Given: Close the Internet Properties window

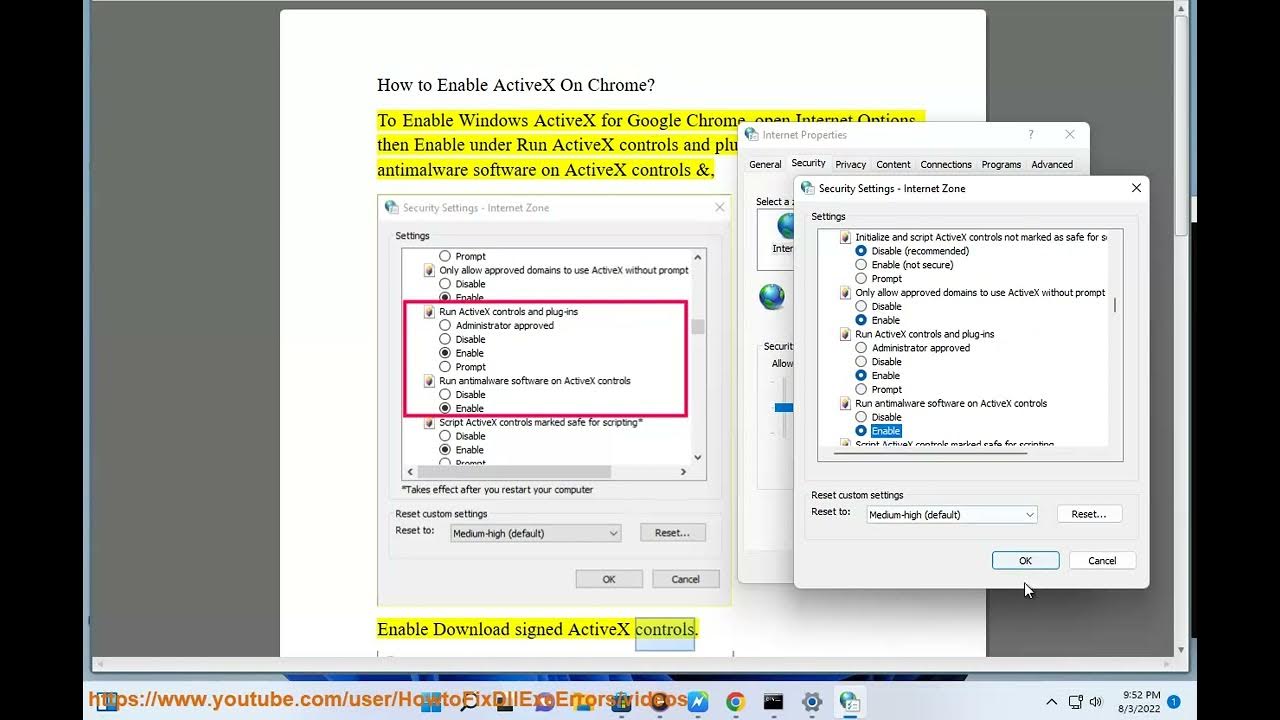Looking at the screenshot, I should 1070,134.
